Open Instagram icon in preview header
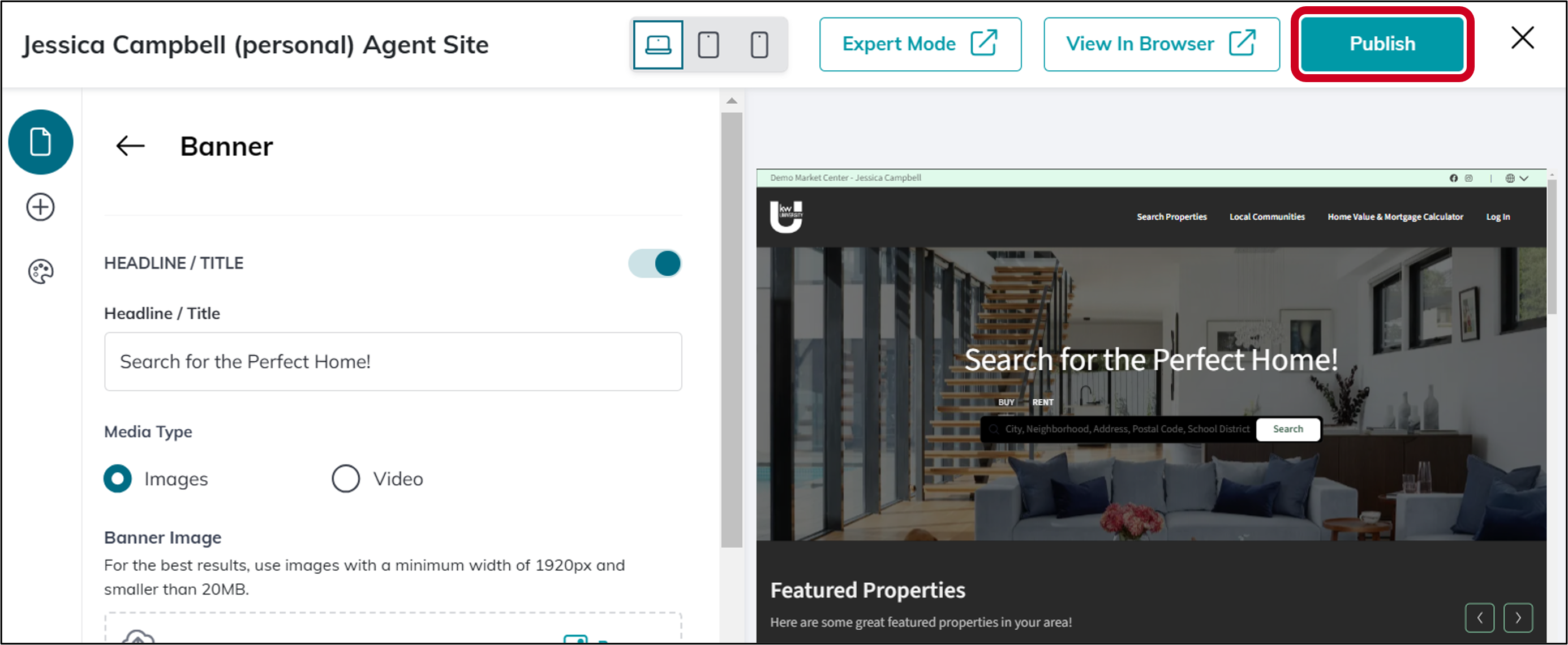Image resolution: width=1568 pixels, height=645 pixels. (x=1469, y=178)
